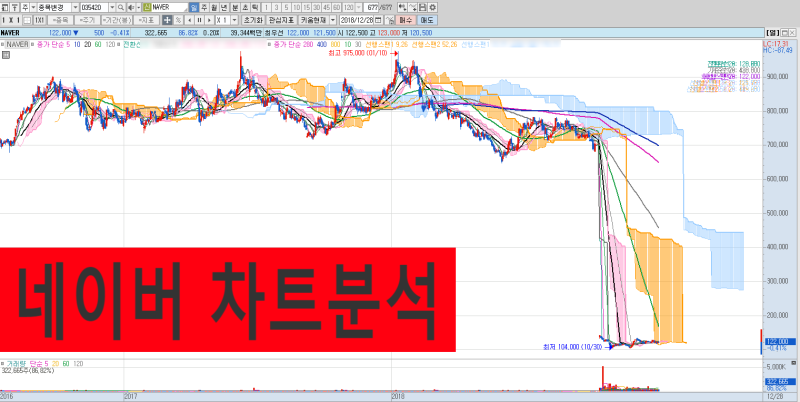Screen dimensions: 800x402
Task: Click the interval 15 button
Action: click(x=306, y=8)
